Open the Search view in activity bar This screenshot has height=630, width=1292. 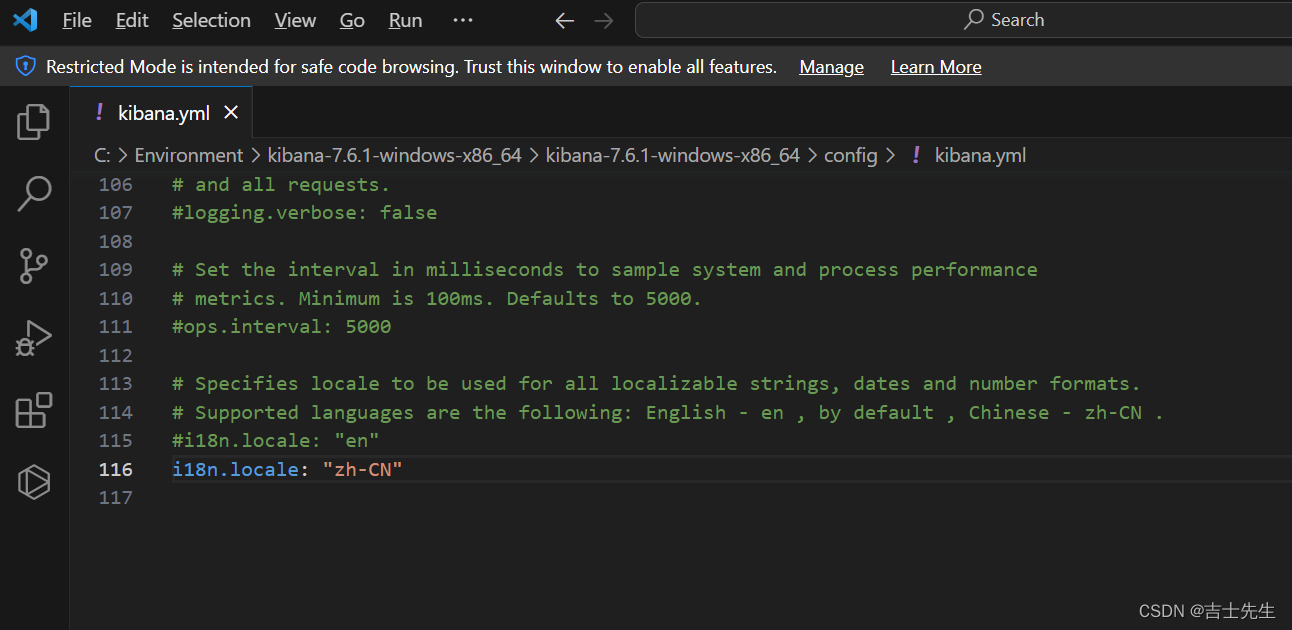(34, 194)
